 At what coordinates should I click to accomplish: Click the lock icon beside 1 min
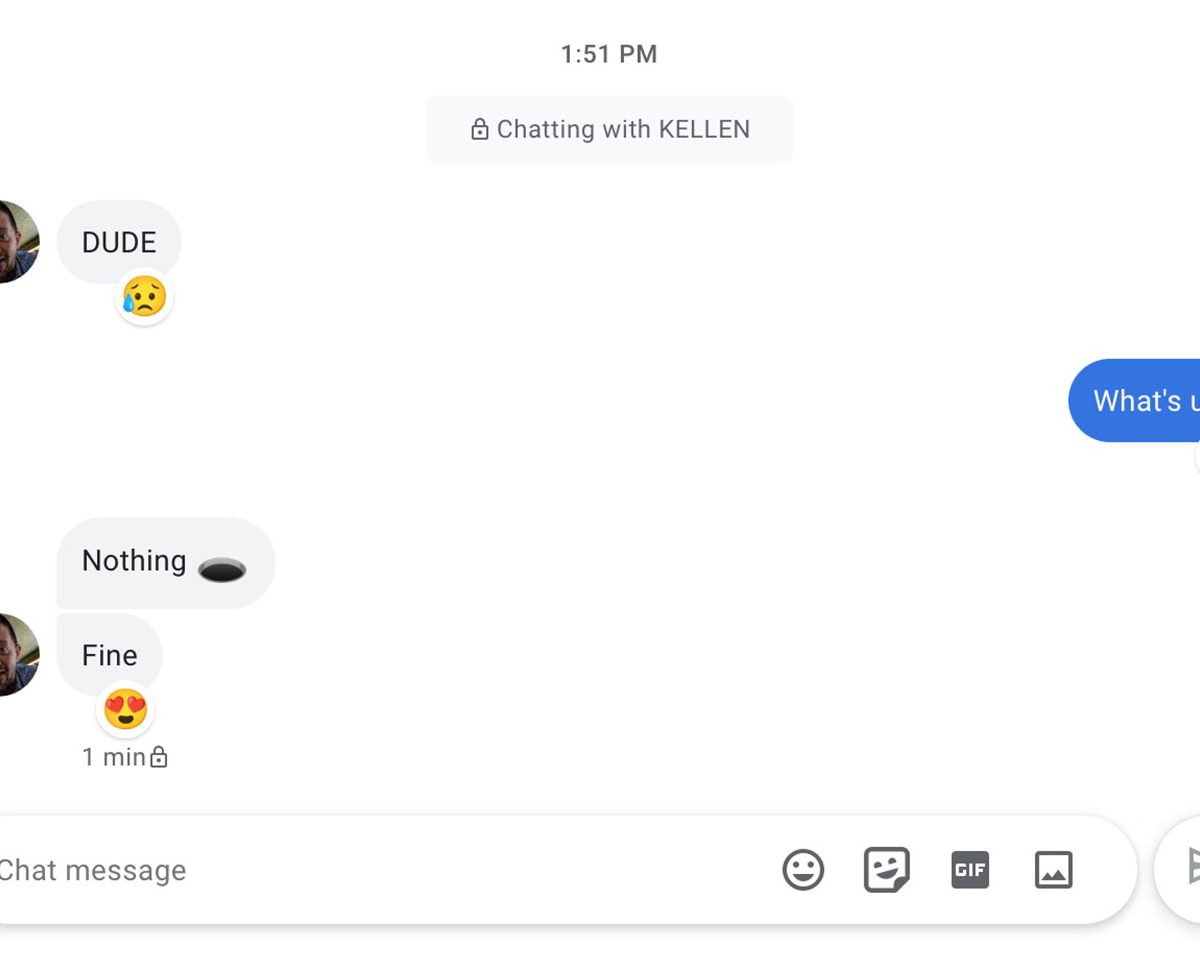(159, 758)
